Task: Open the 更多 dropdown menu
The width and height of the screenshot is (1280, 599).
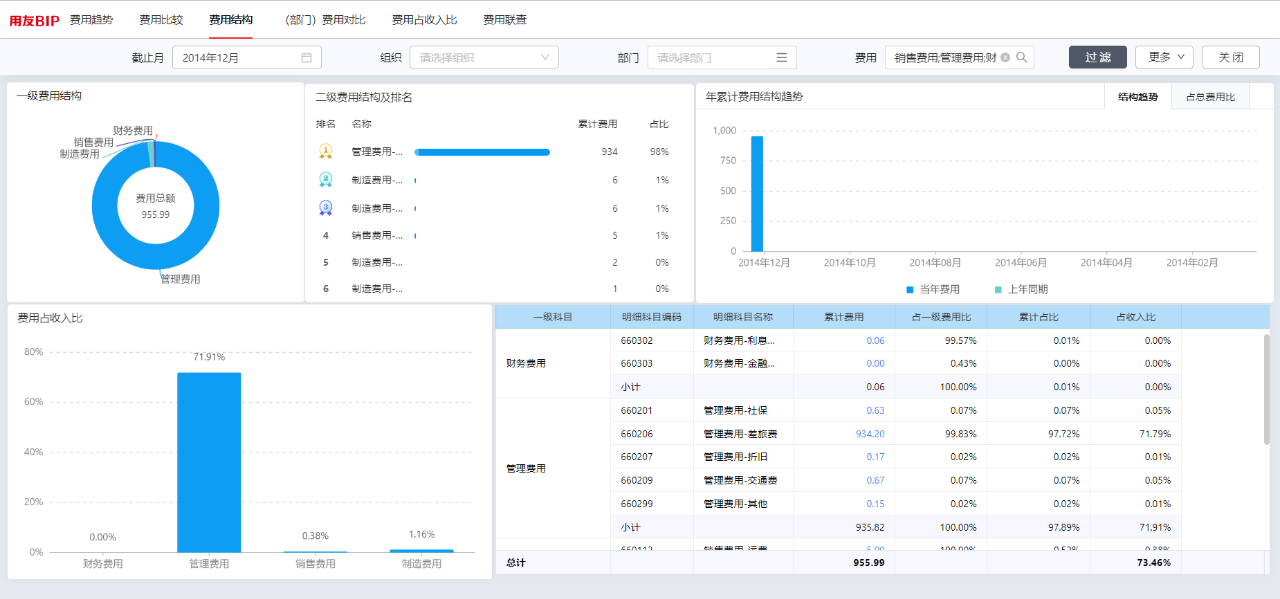Action: coord(1164,58)
